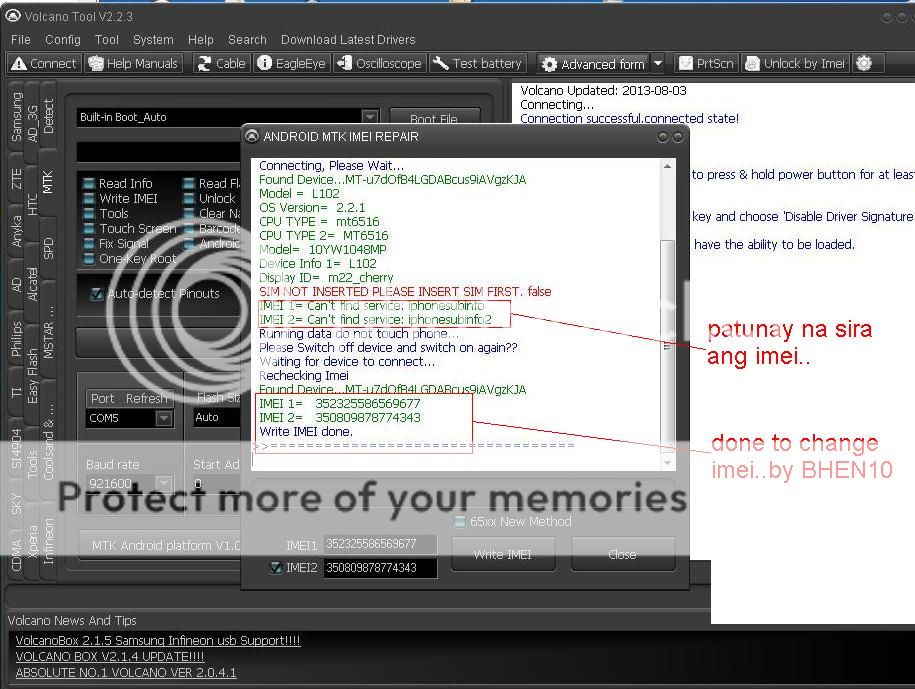Open the Config menu
915x689 pixels.
62,40
